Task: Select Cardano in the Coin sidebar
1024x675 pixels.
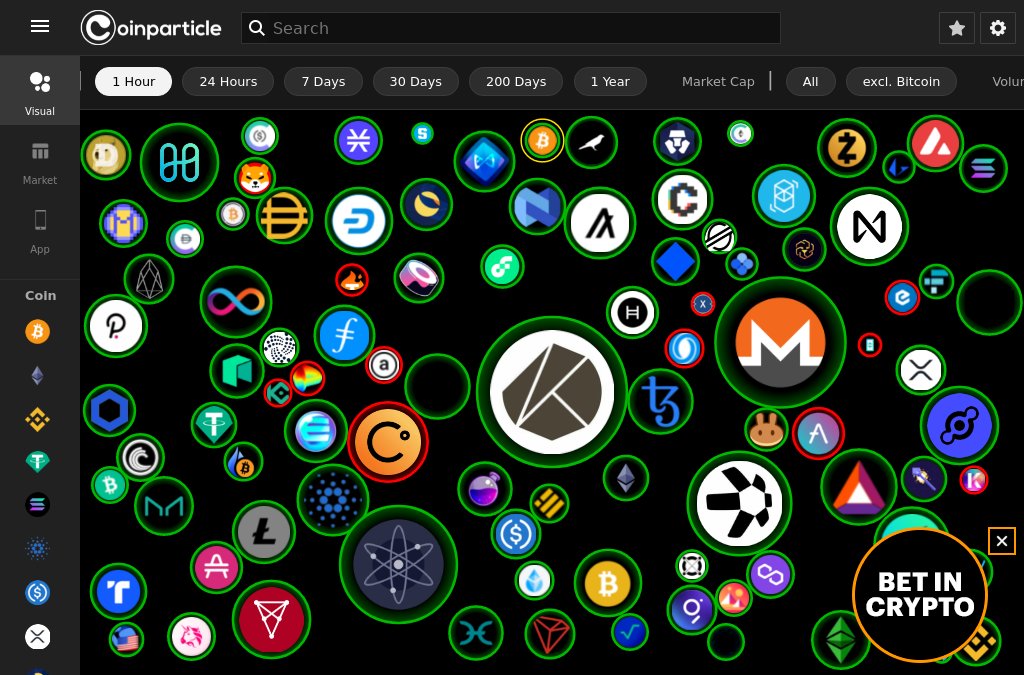Action: click(37, 549)
